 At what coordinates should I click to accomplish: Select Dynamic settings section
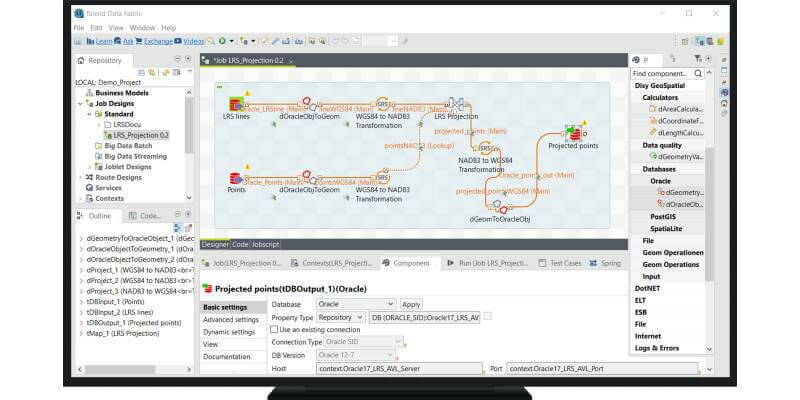click(x=229, y=332)
